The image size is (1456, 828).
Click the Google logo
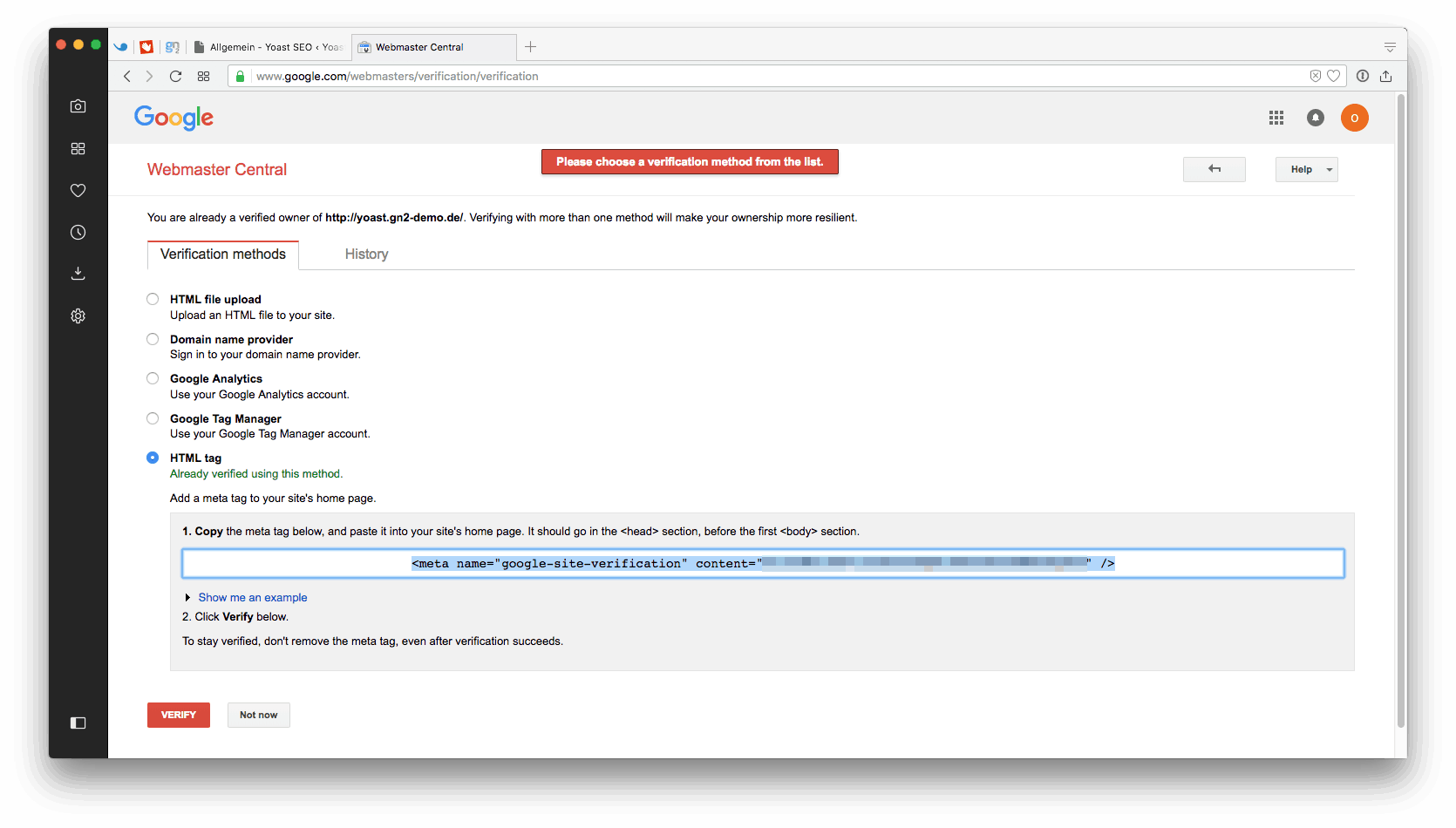[173, 118]
